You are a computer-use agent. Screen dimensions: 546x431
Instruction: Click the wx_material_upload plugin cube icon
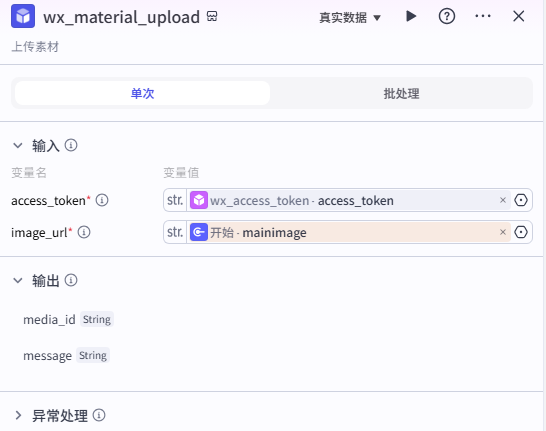click(x=23, y=16)
